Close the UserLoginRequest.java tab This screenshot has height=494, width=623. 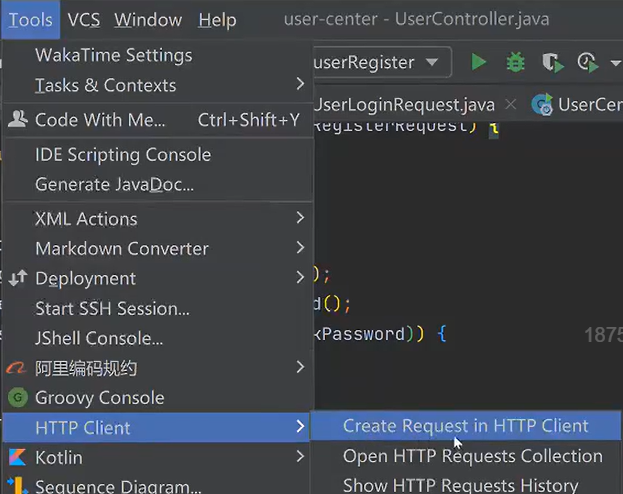(x=513, y=104)
